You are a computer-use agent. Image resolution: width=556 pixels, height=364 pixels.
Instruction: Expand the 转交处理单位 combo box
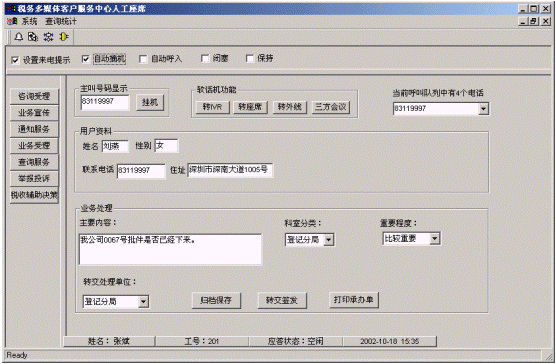pos(143,302)
